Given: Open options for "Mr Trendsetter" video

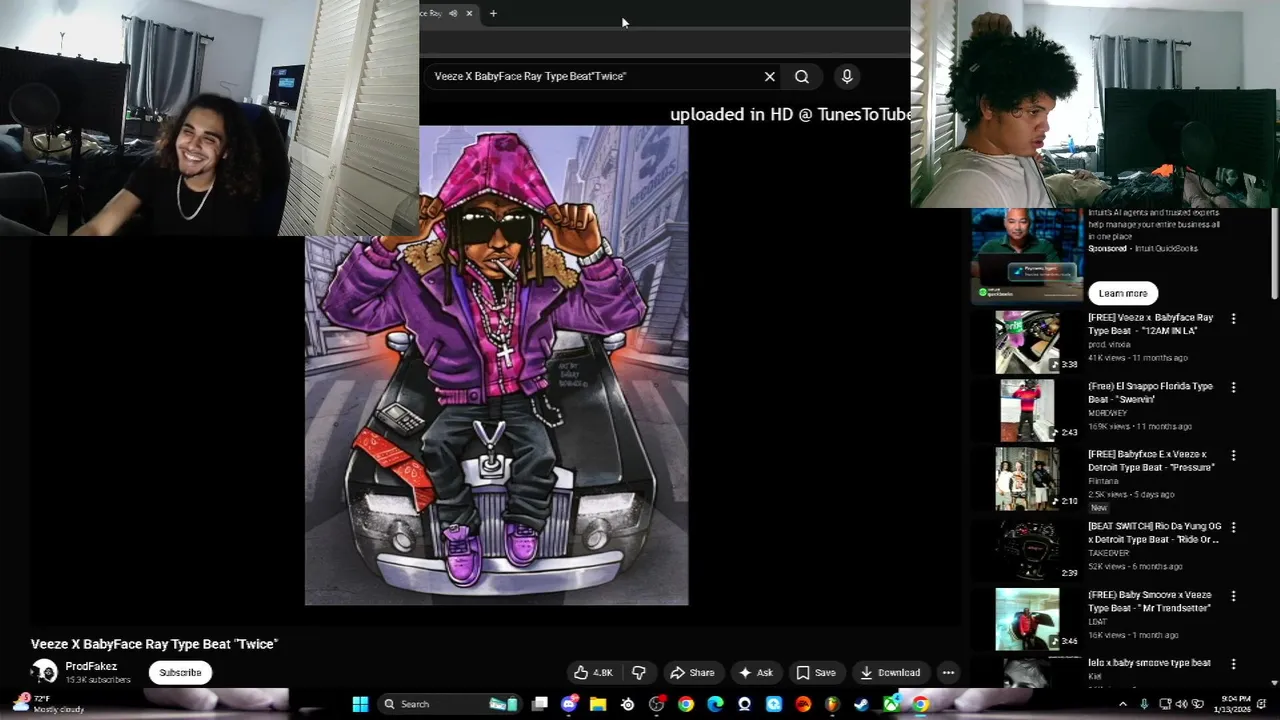Looking at the screenshot, I should pyautogui.click(x=1233, y=596).
